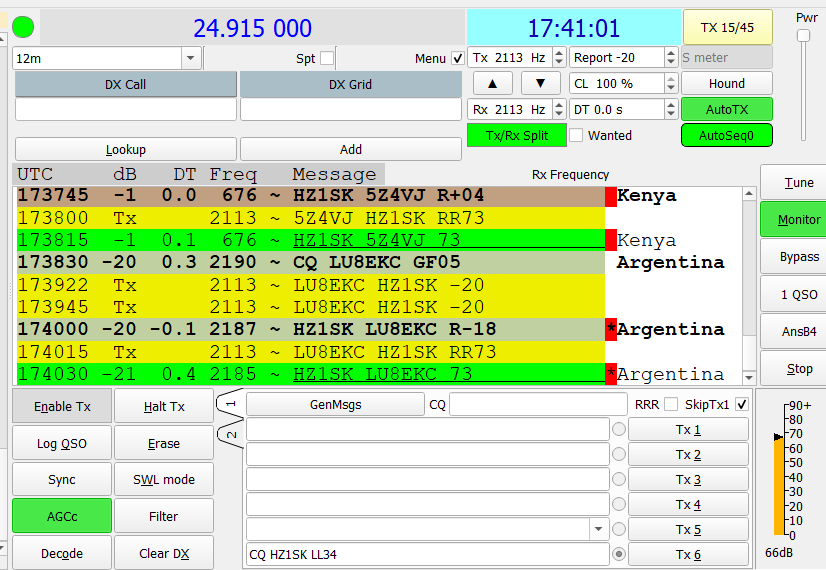Click the DX Grid header button
The width and height of the screenshot is (826, 570).
[351, 84]
